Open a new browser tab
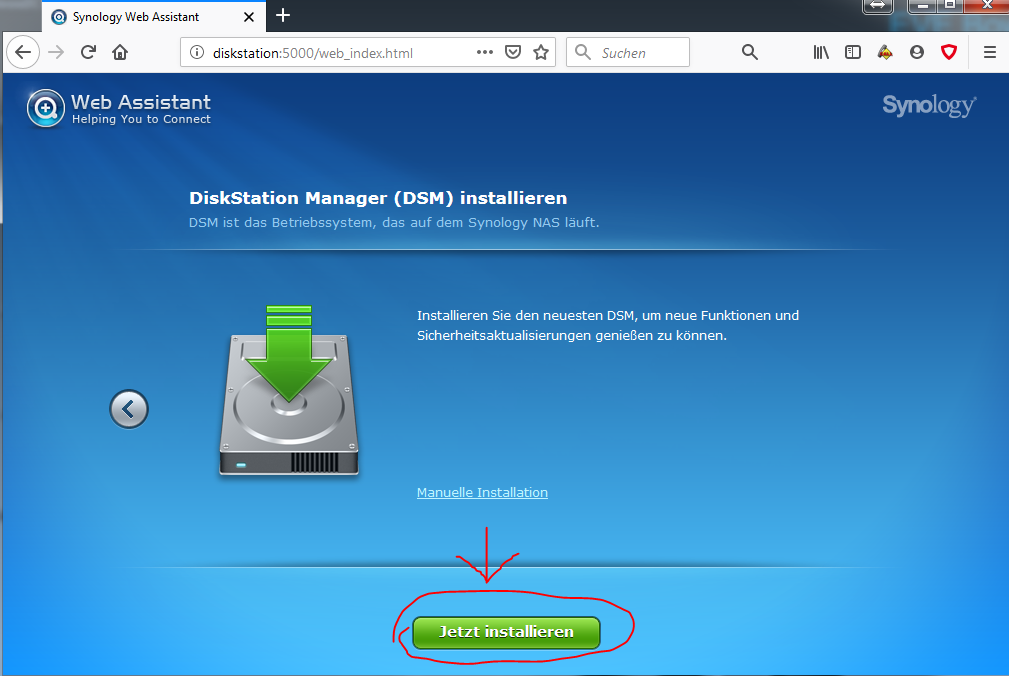1009x676 pixels. click(x=283, y=15)
